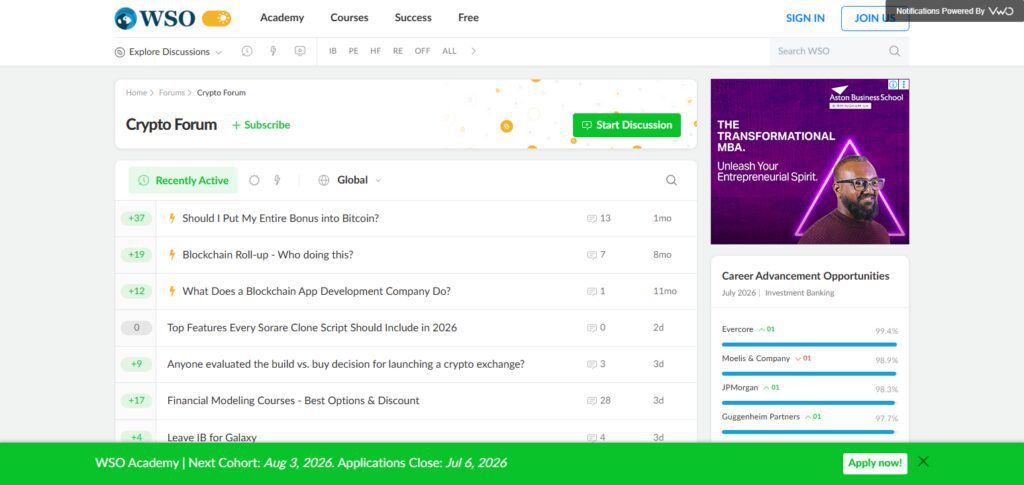Open the Success menu
The height and width of the screenshot is (485, 1024).
coord(413,18)
